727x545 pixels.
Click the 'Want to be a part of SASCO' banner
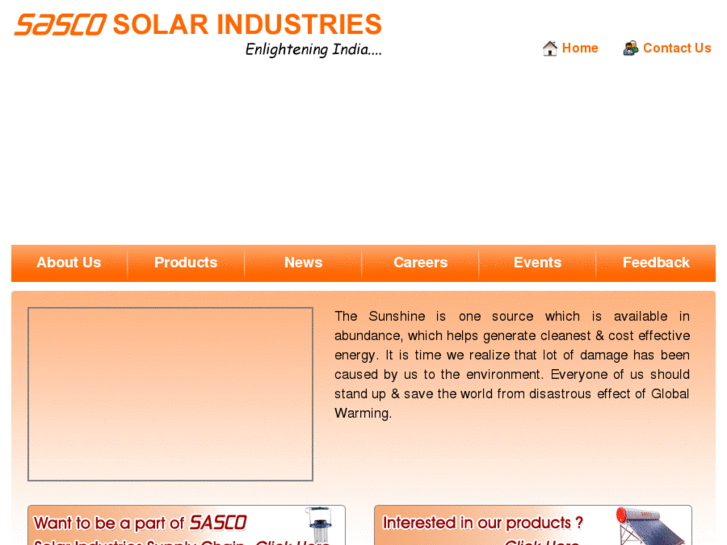point(186,525)
